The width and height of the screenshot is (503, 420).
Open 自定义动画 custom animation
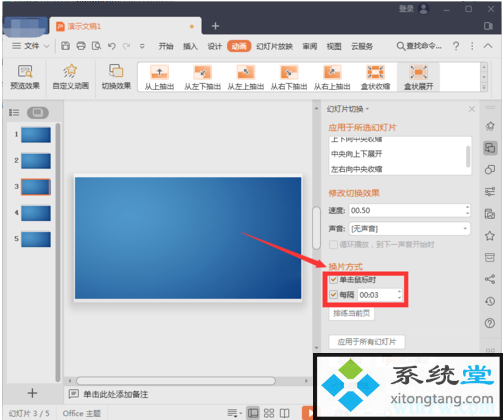coord(71,77)
